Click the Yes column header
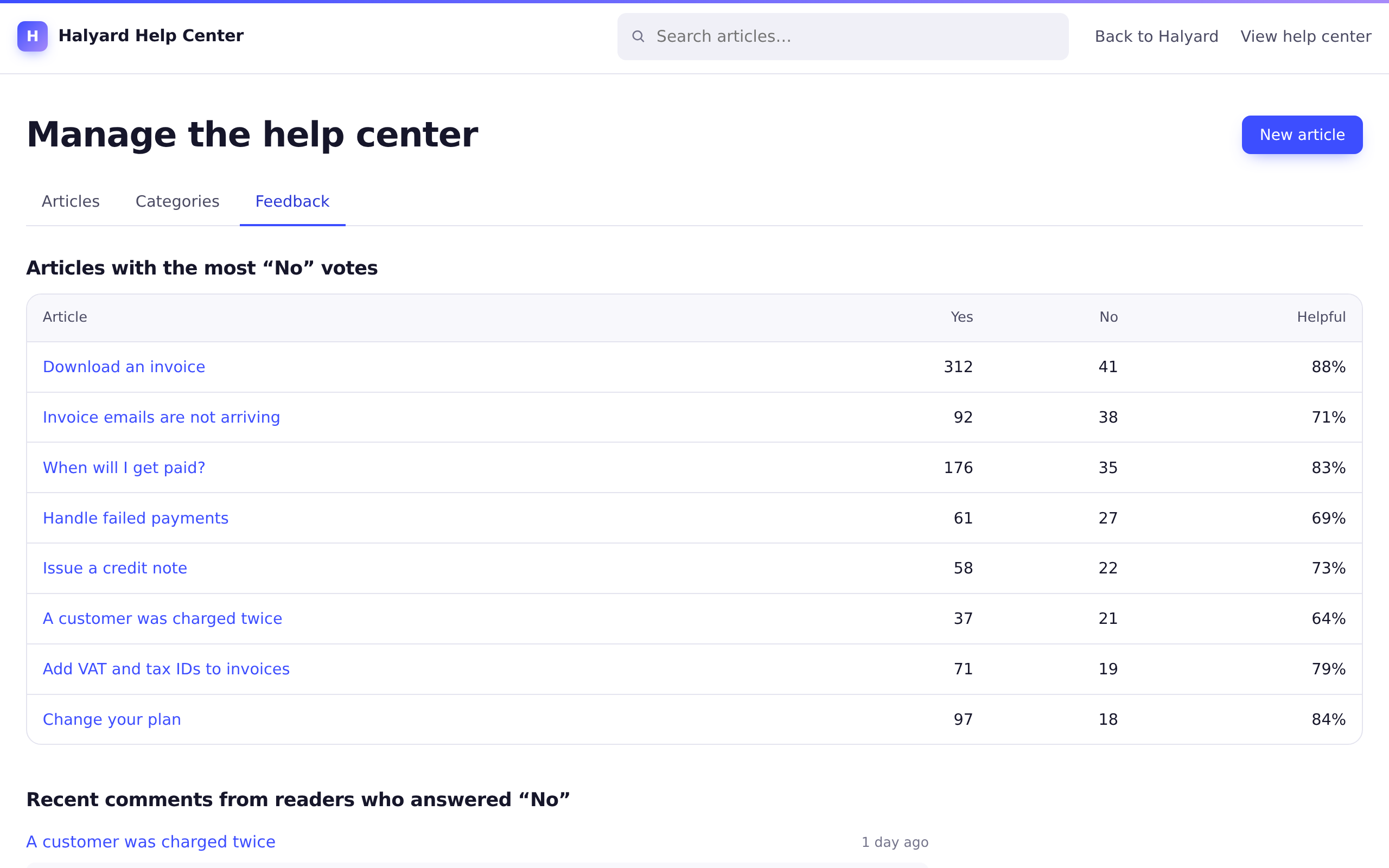The image size is (1389, 868). (961, 317)
